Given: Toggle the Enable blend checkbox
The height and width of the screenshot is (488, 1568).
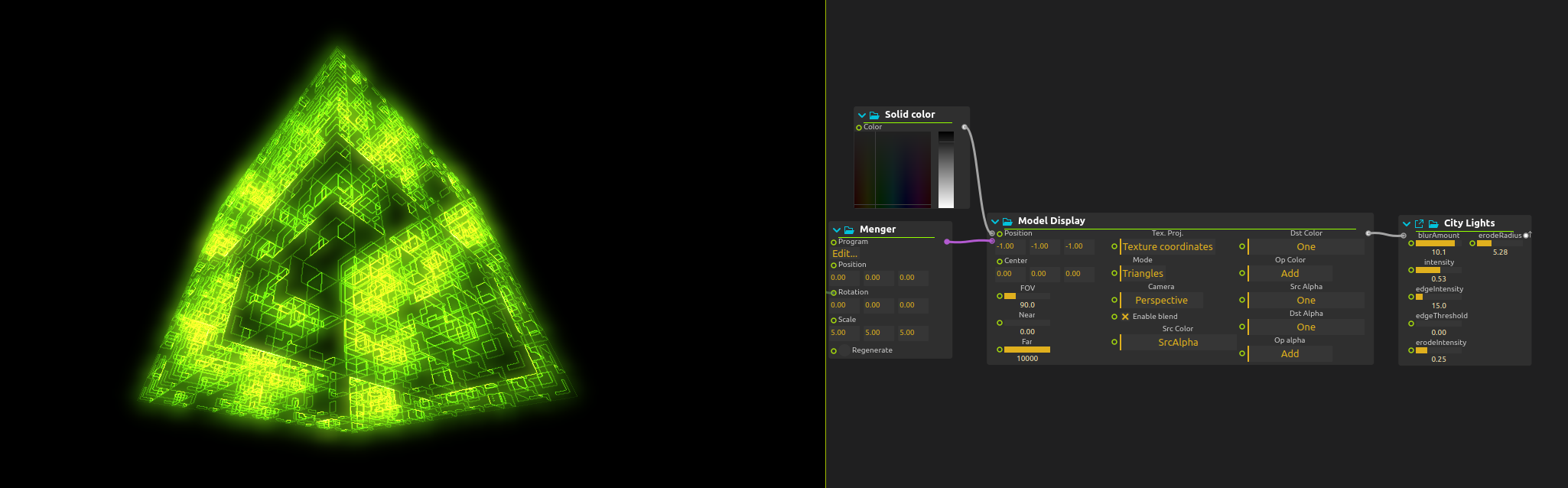Looking at the screenshot, I should 1125,317.
